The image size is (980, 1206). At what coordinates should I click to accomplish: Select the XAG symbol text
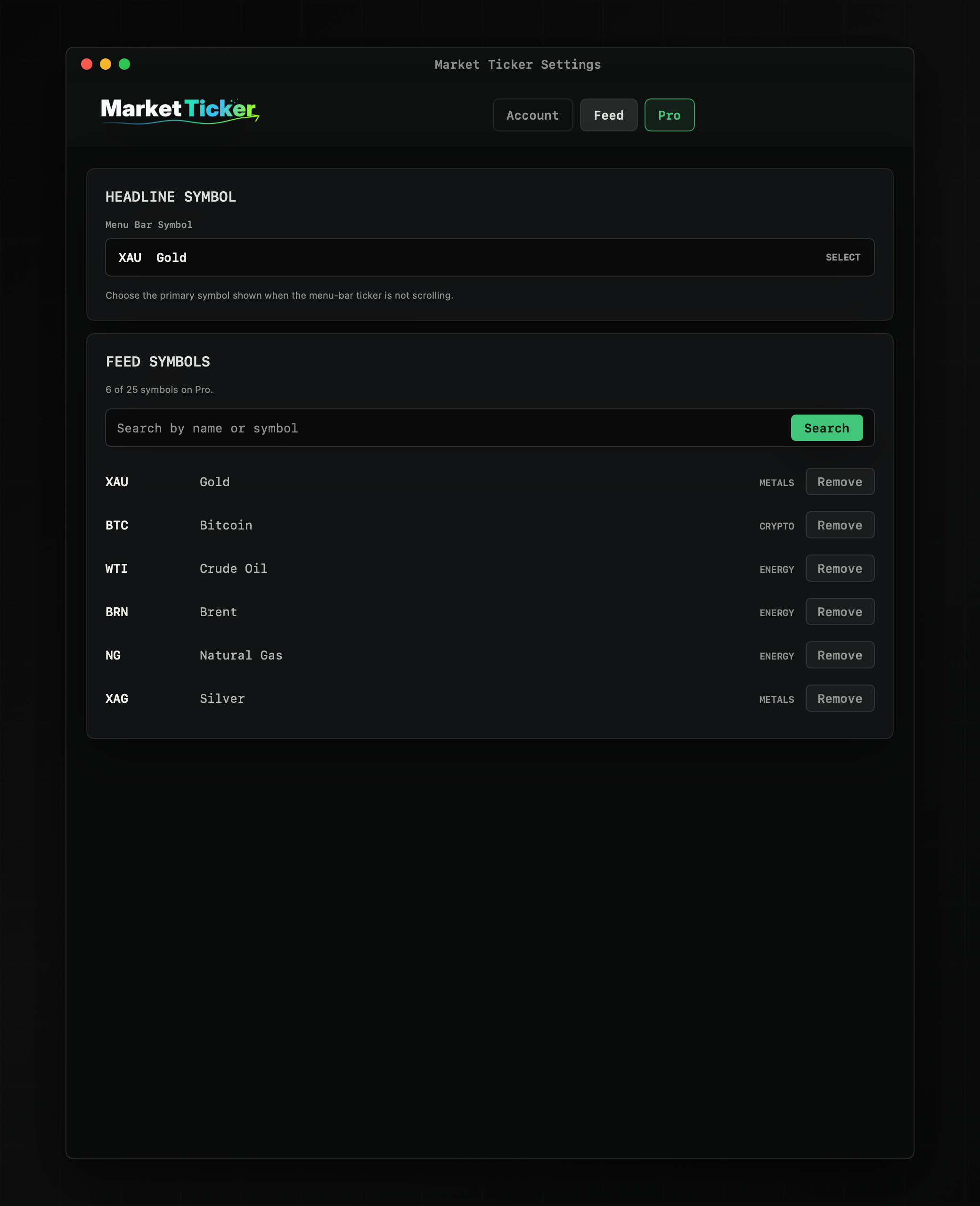coord(117,699)
